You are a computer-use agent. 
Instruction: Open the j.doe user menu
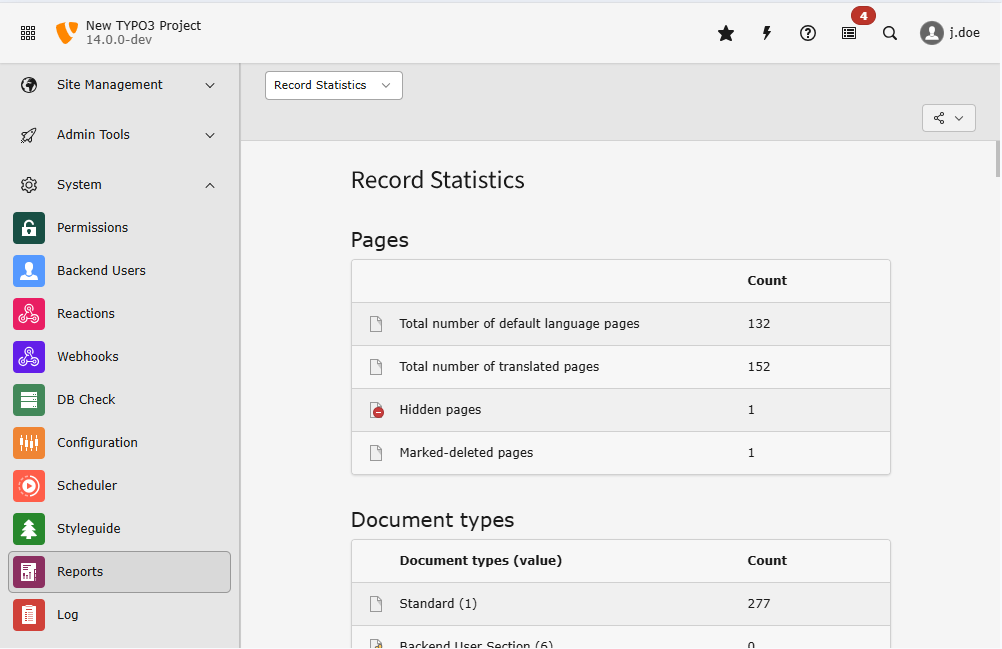[x=947, y=32]
